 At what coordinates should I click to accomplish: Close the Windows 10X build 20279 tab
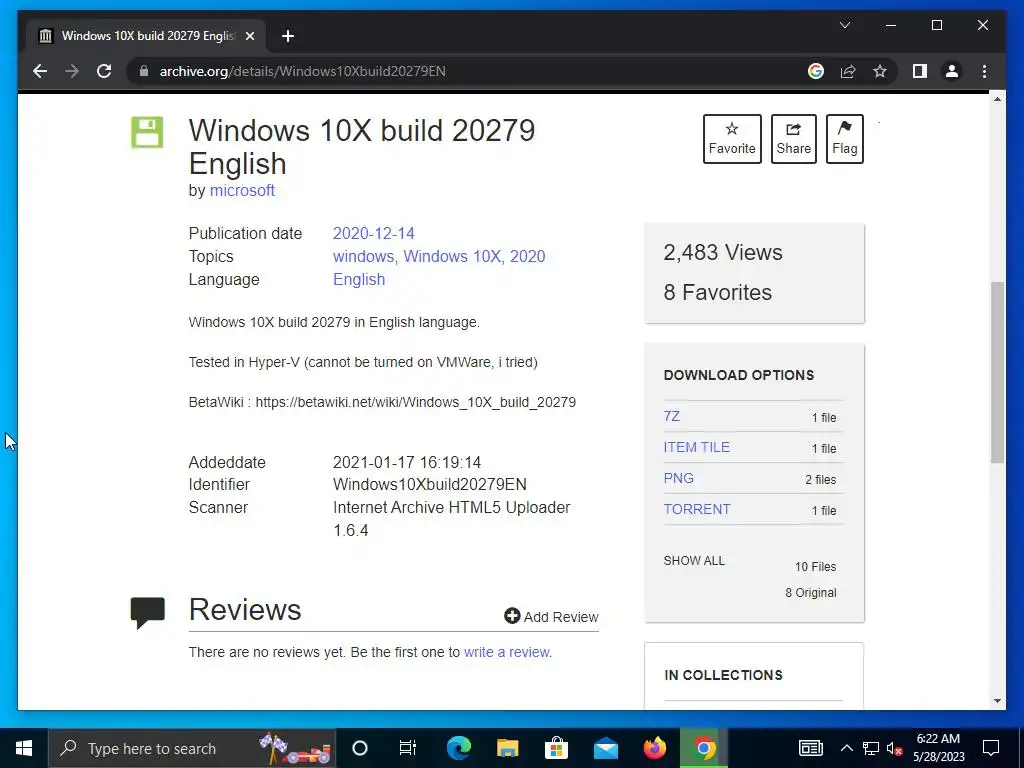(249, 36)
